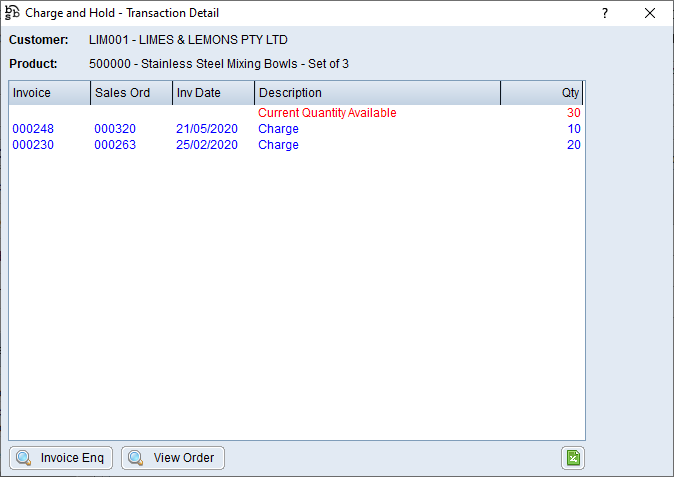Click the Invoice Enq button
The height and width of the screenshot is (477, 674).
61,458
